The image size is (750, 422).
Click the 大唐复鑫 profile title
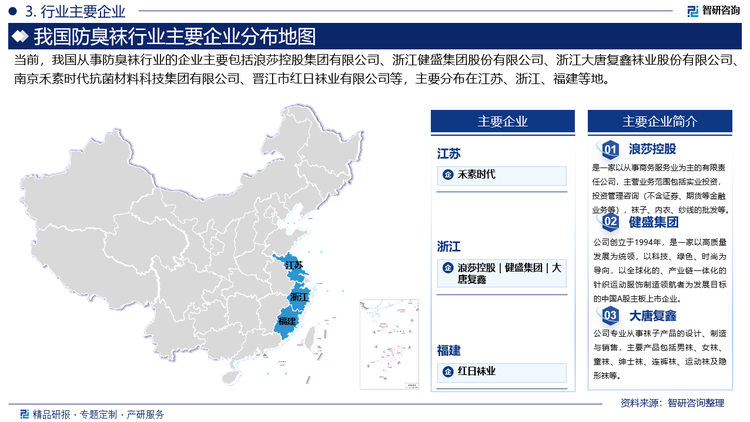[652, 316]
